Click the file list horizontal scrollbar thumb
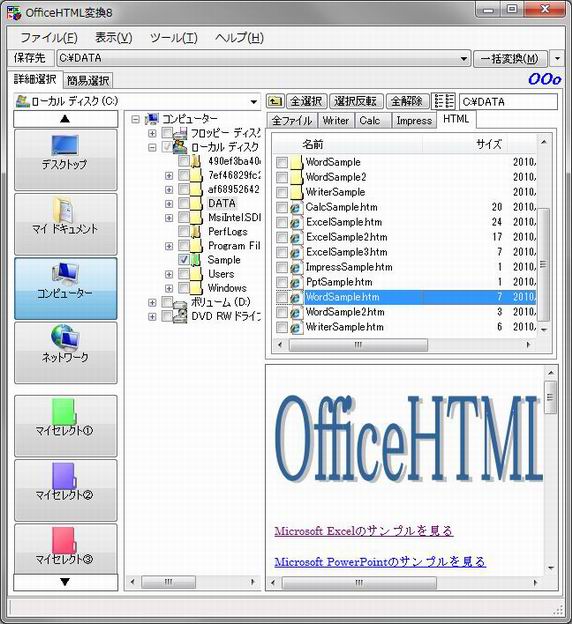The width and height of the screenshot is (572, 624). coord(358,345)
